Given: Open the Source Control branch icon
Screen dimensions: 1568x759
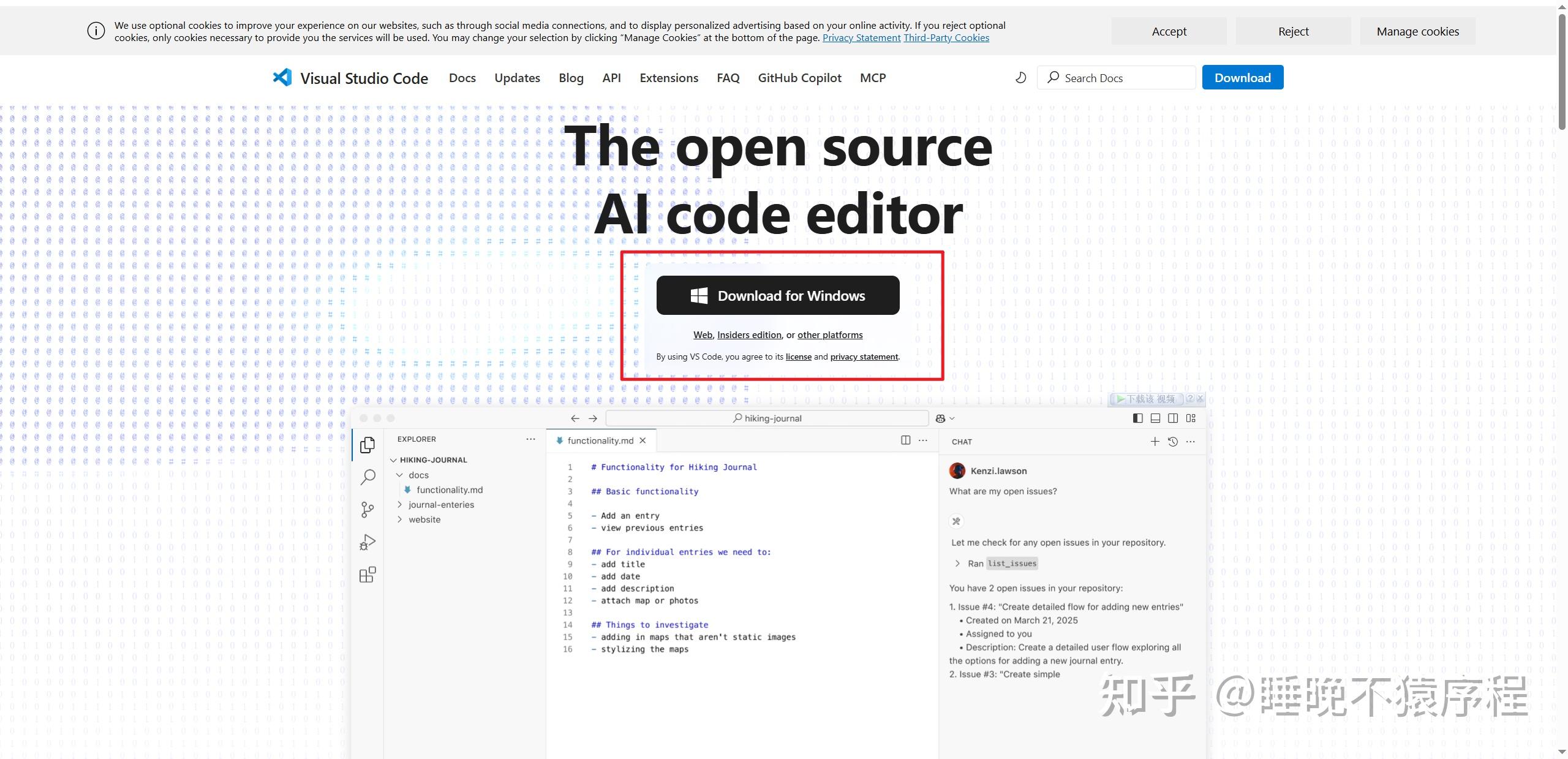Looking at the screenshot, I should pyautogui.click(x=367, y=510).
